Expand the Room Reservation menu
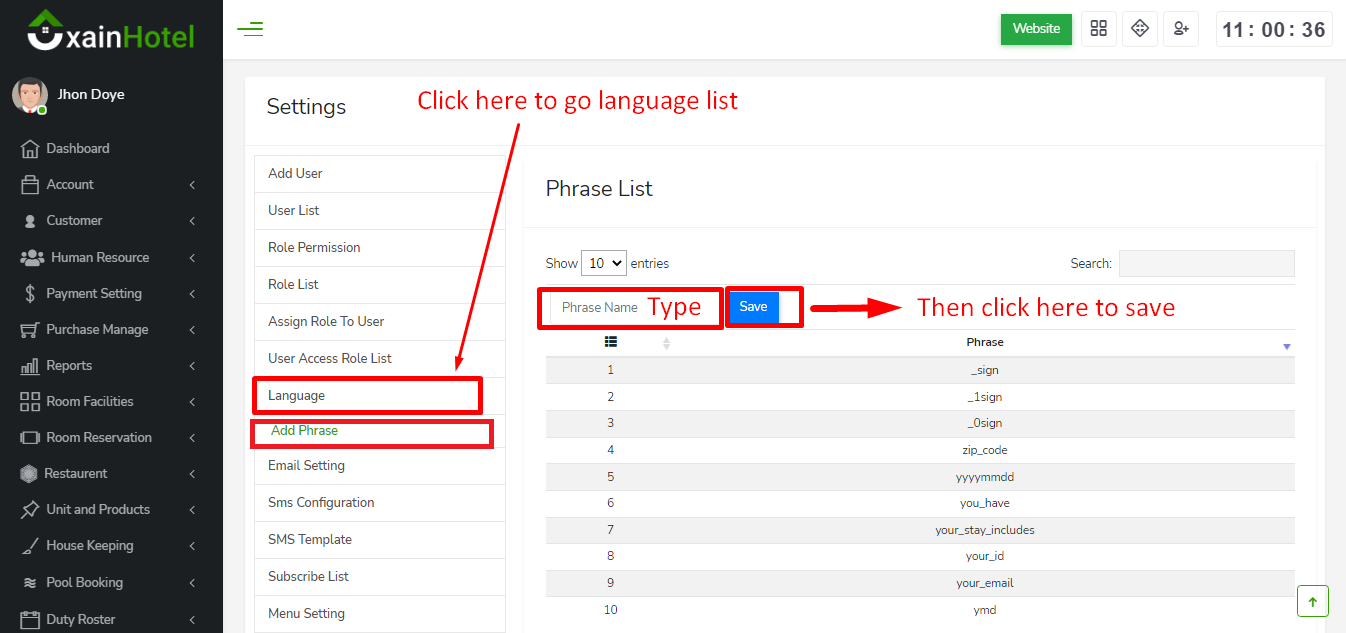 [99, 437]
